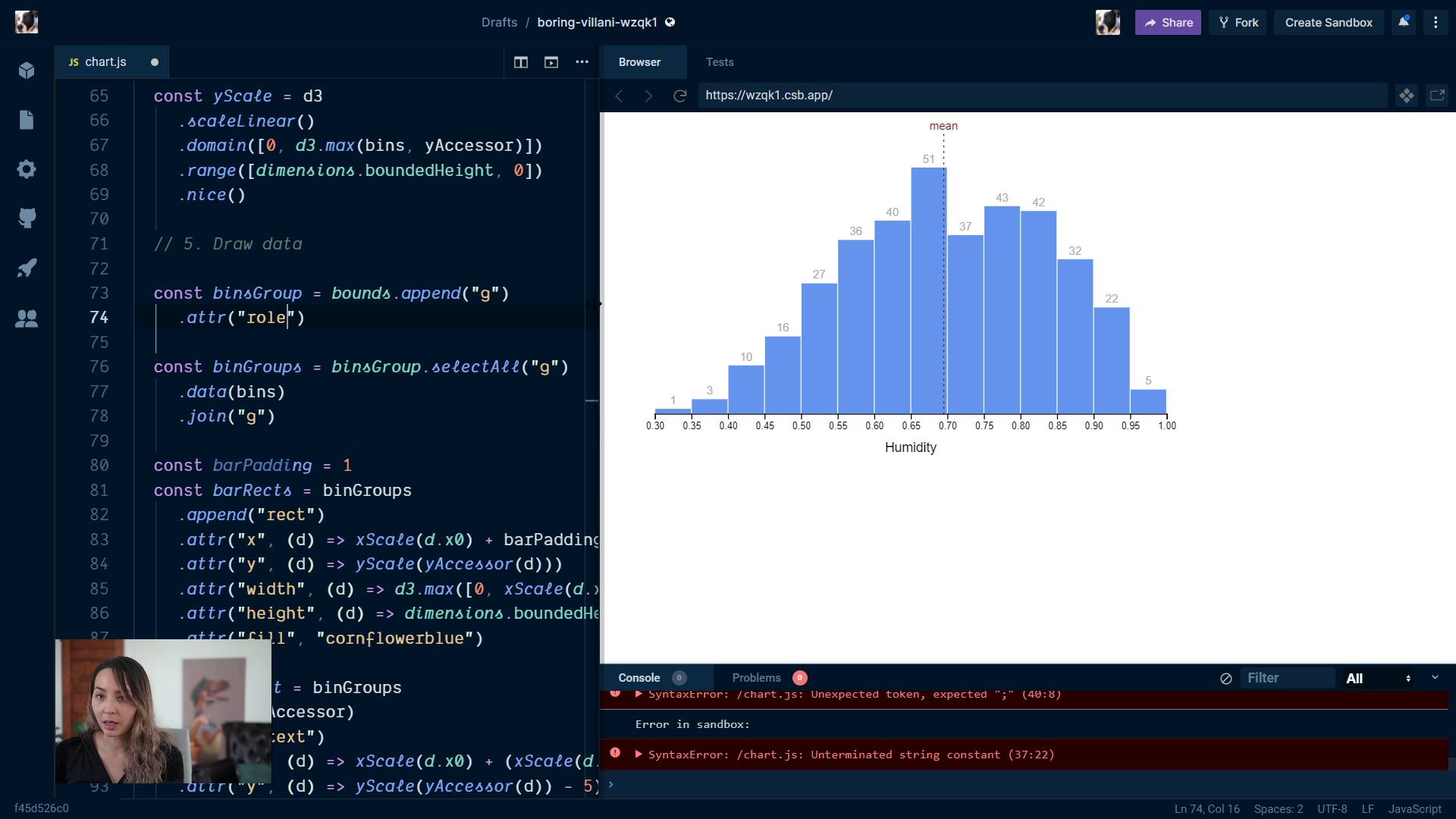The width and height of the screenshot is (1456, 819).
Task: Open editor more options ellipsis menu
Action: pyautogui.click(x=582, y=62)
